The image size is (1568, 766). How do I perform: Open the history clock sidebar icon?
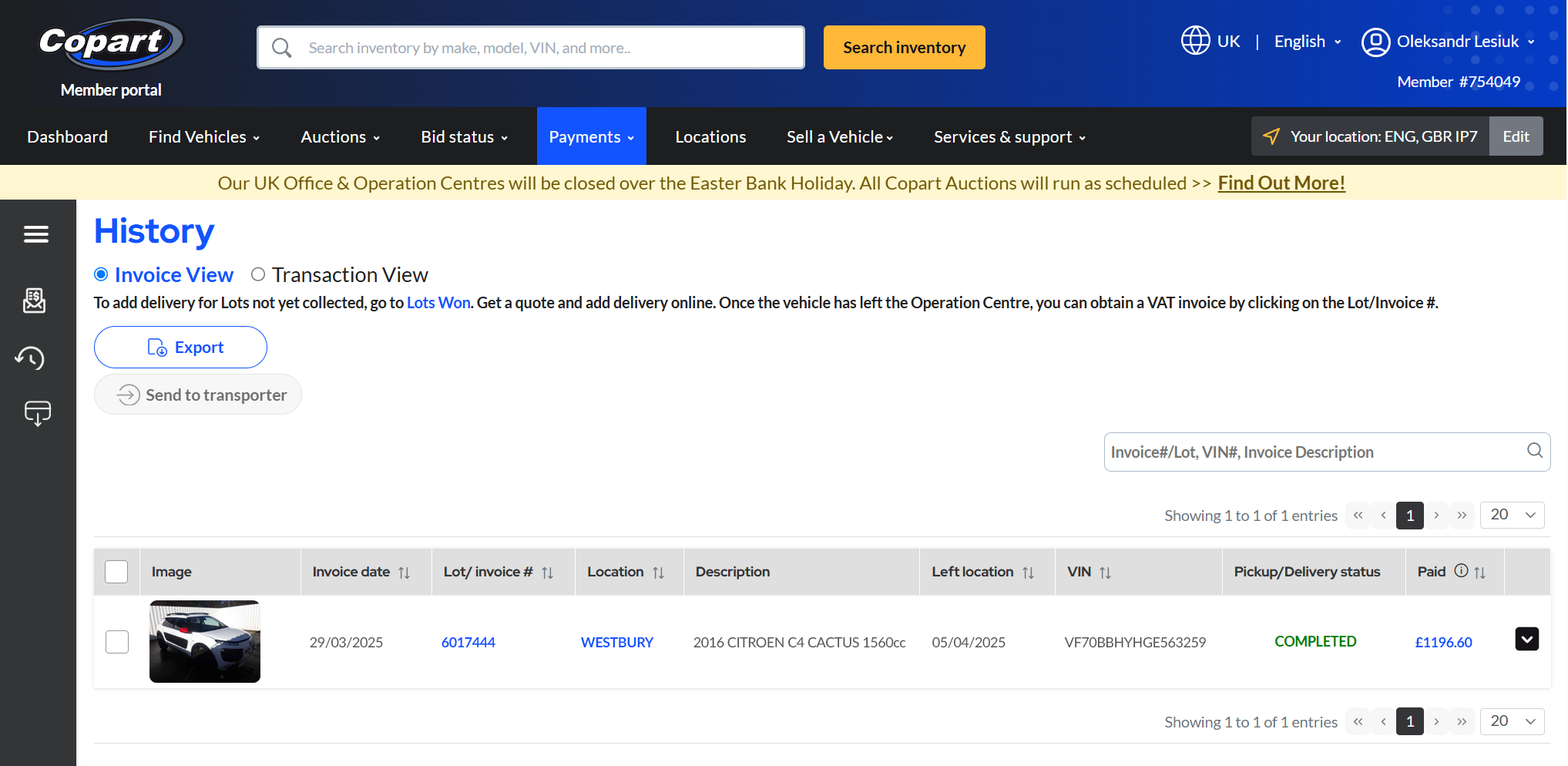30,358
